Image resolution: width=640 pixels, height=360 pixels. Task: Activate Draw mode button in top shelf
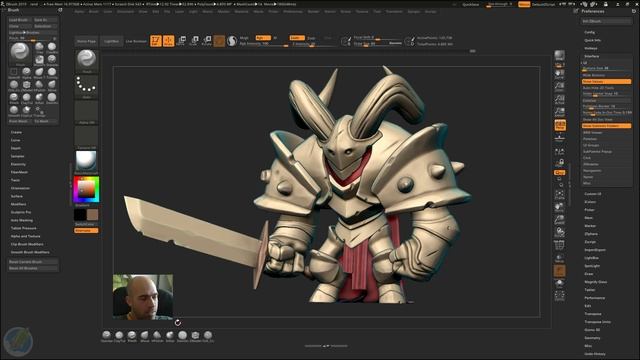pyautogui.click(x=168, y=40)
